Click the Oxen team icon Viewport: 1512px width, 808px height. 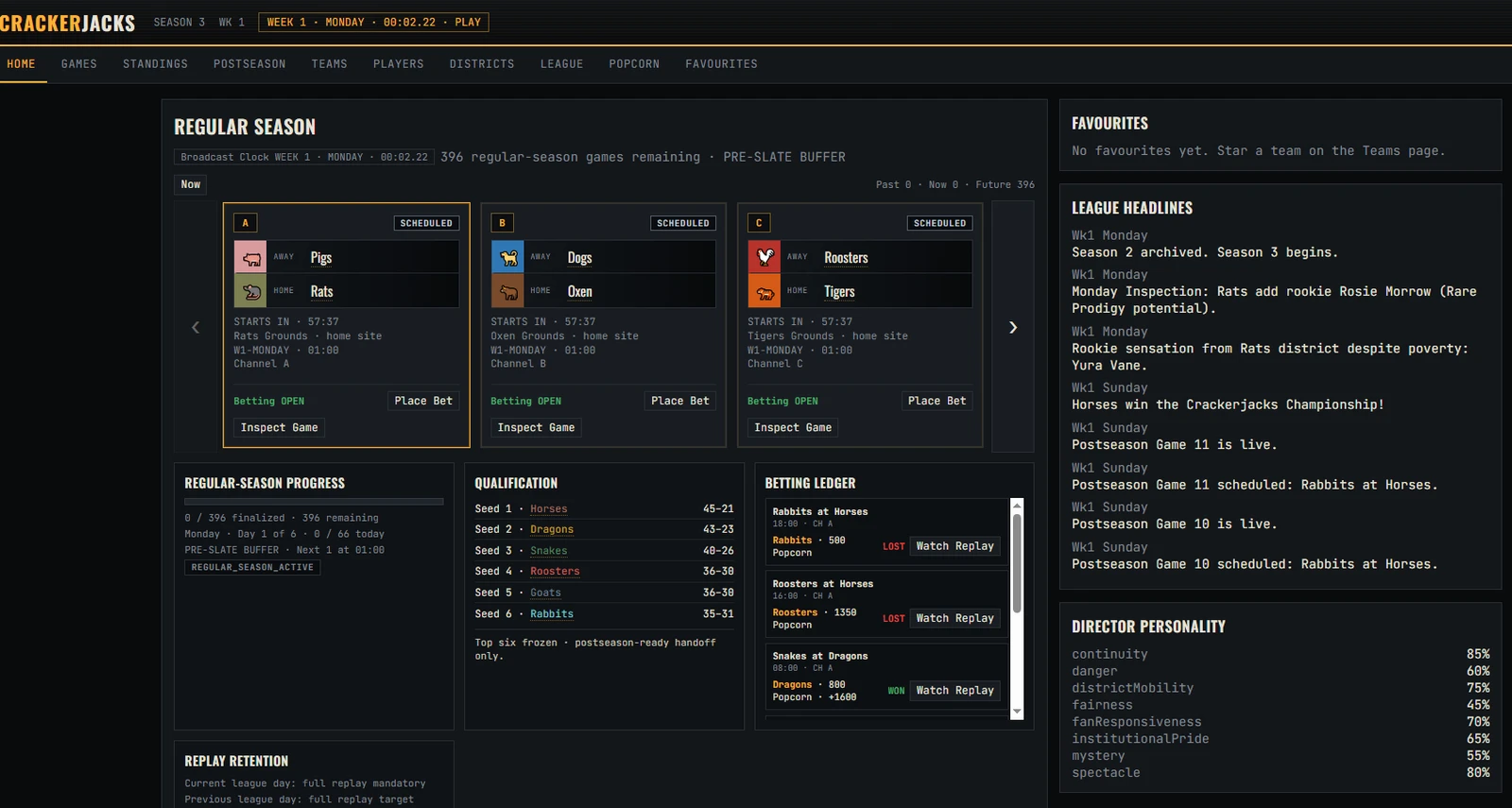pyautogui.click(x=507, y=291)
